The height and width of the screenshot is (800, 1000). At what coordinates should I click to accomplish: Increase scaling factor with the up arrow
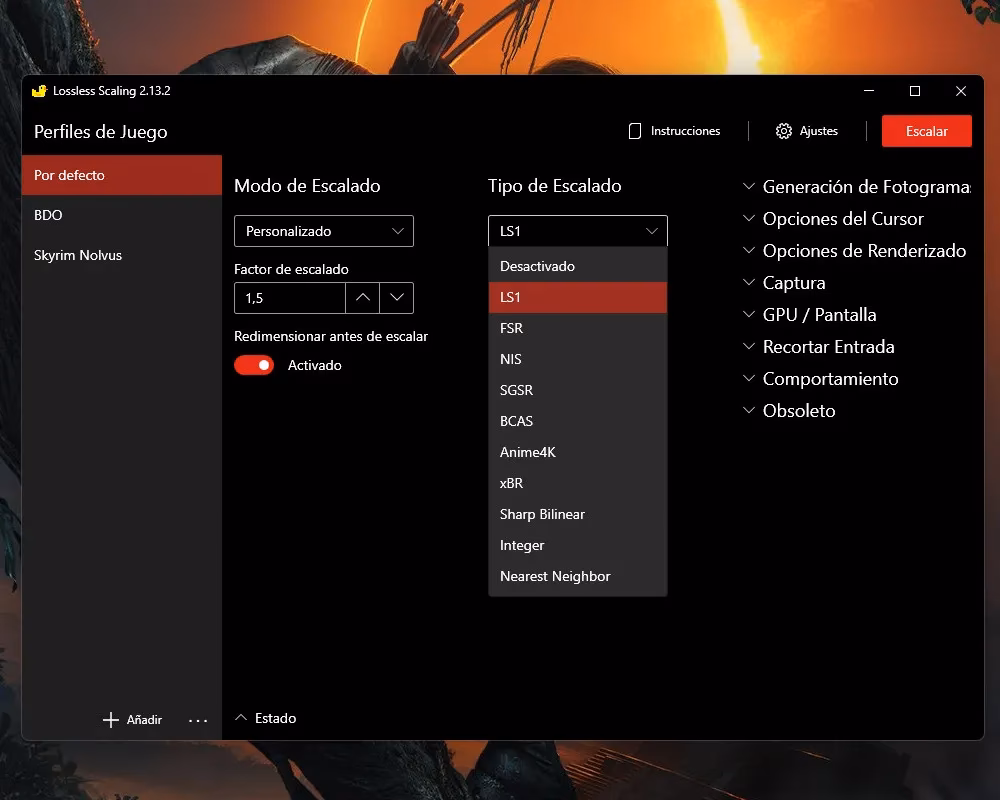tap(362, 298)
